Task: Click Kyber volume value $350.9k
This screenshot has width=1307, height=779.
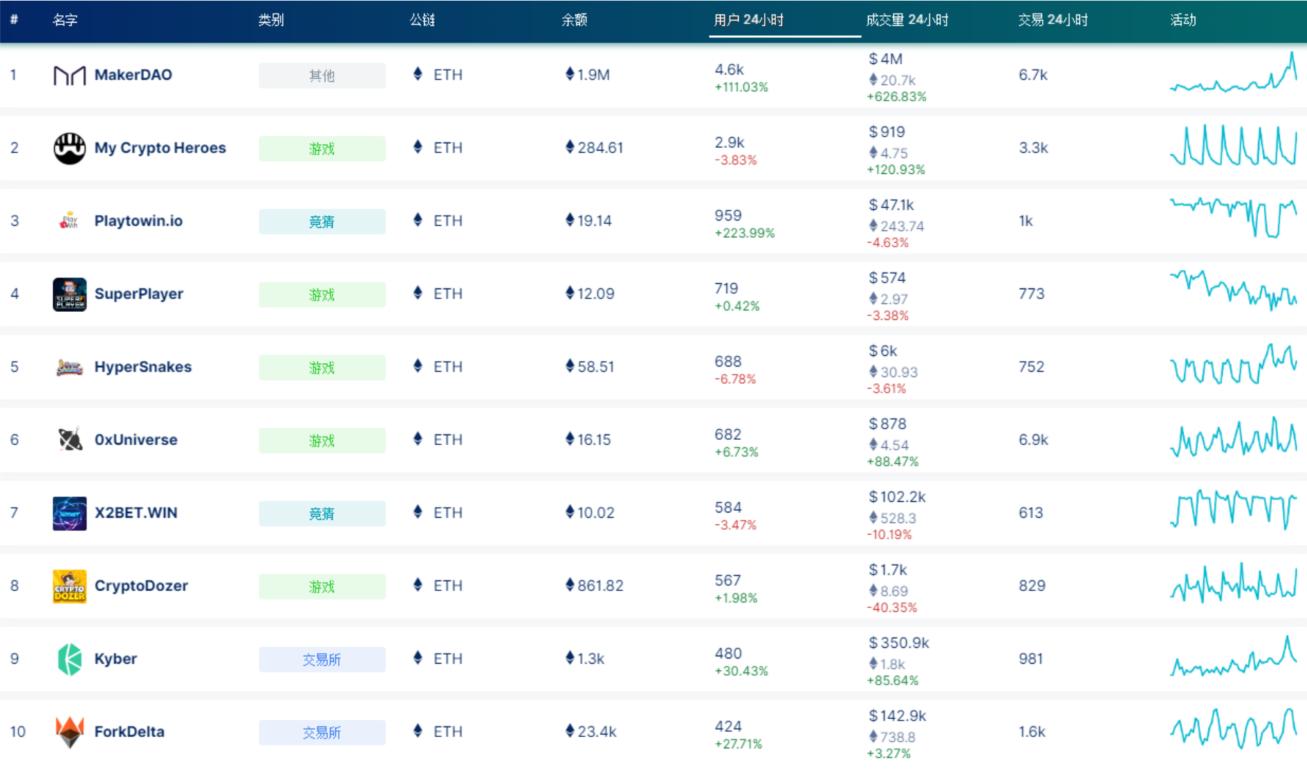Action: [x=899, y=643]
